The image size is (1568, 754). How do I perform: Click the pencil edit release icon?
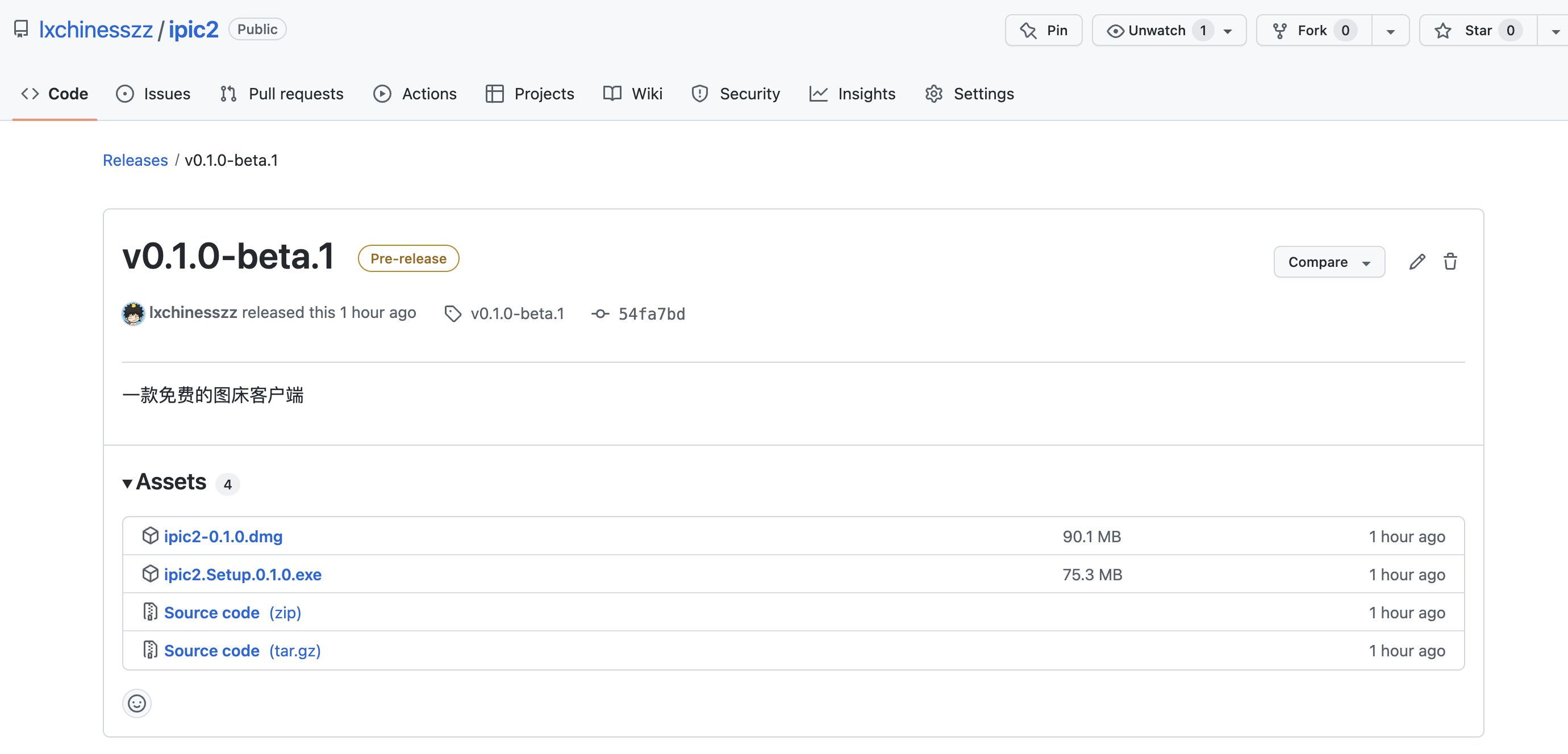pos(1416,262)
